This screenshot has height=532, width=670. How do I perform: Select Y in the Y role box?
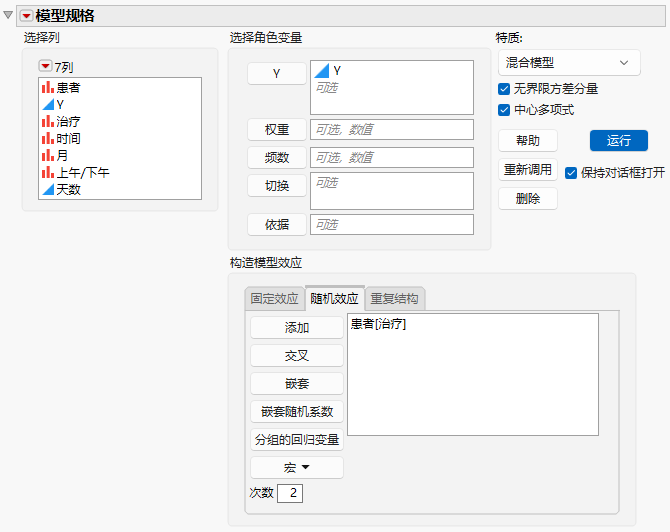pos(337,71)
